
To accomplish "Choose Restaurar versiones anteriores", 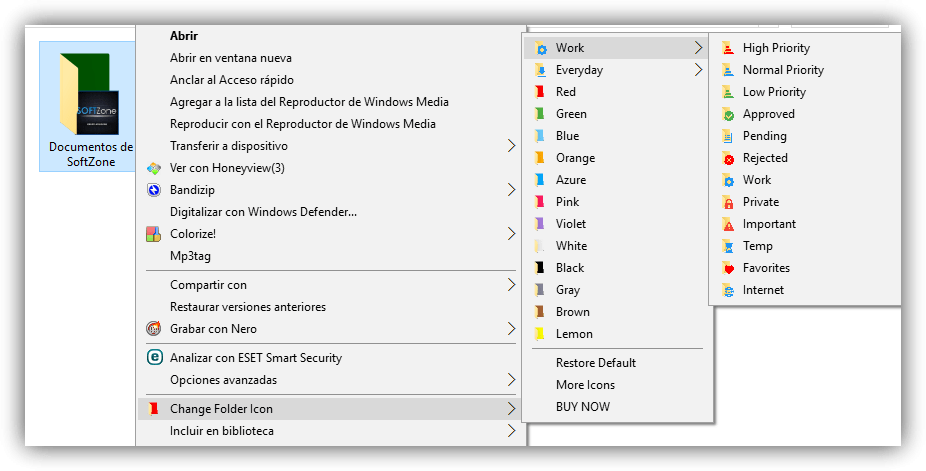I will point(248,307).
